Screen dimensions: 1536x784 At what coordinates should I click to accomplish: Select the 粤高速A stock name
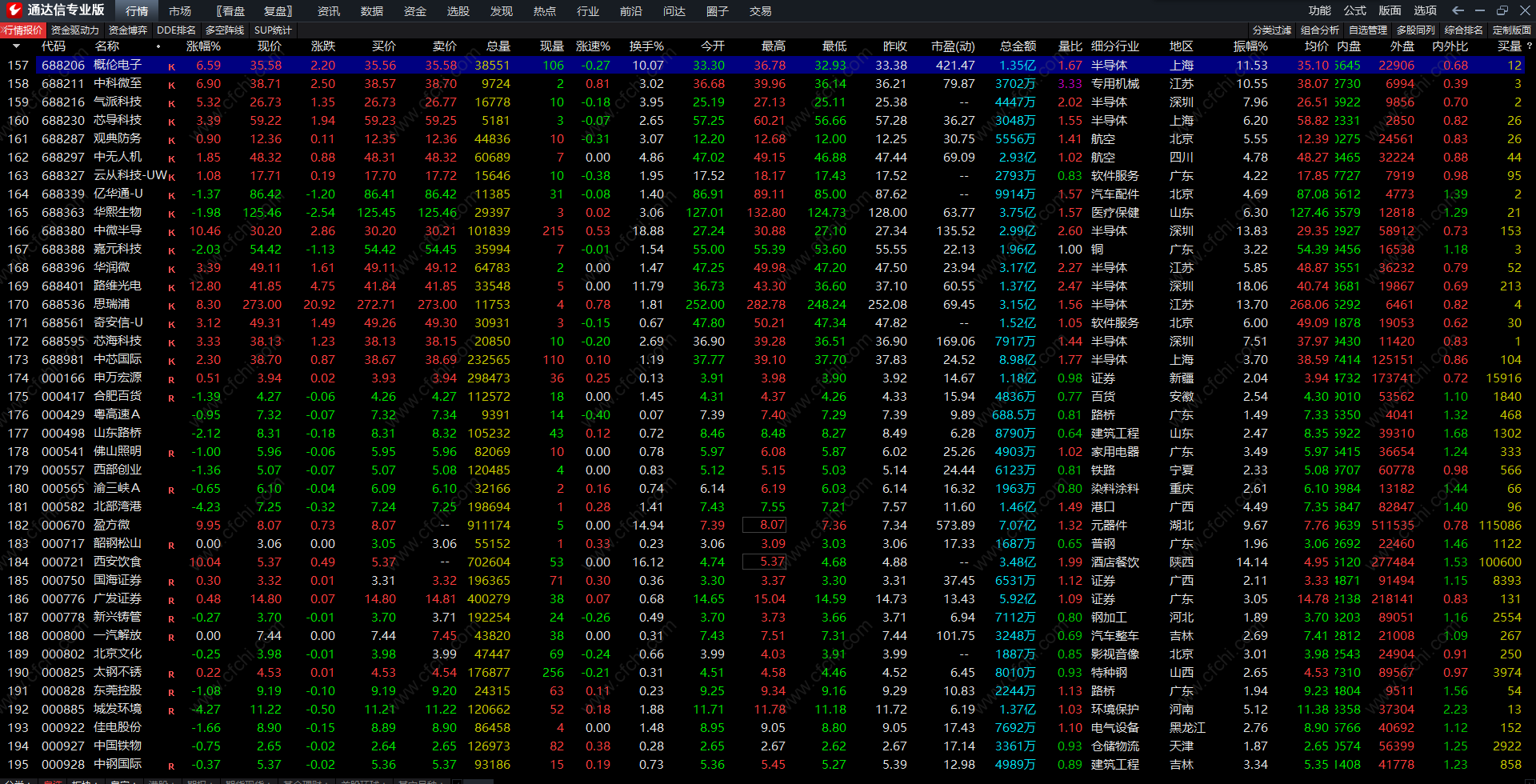[x=117, y=415]
